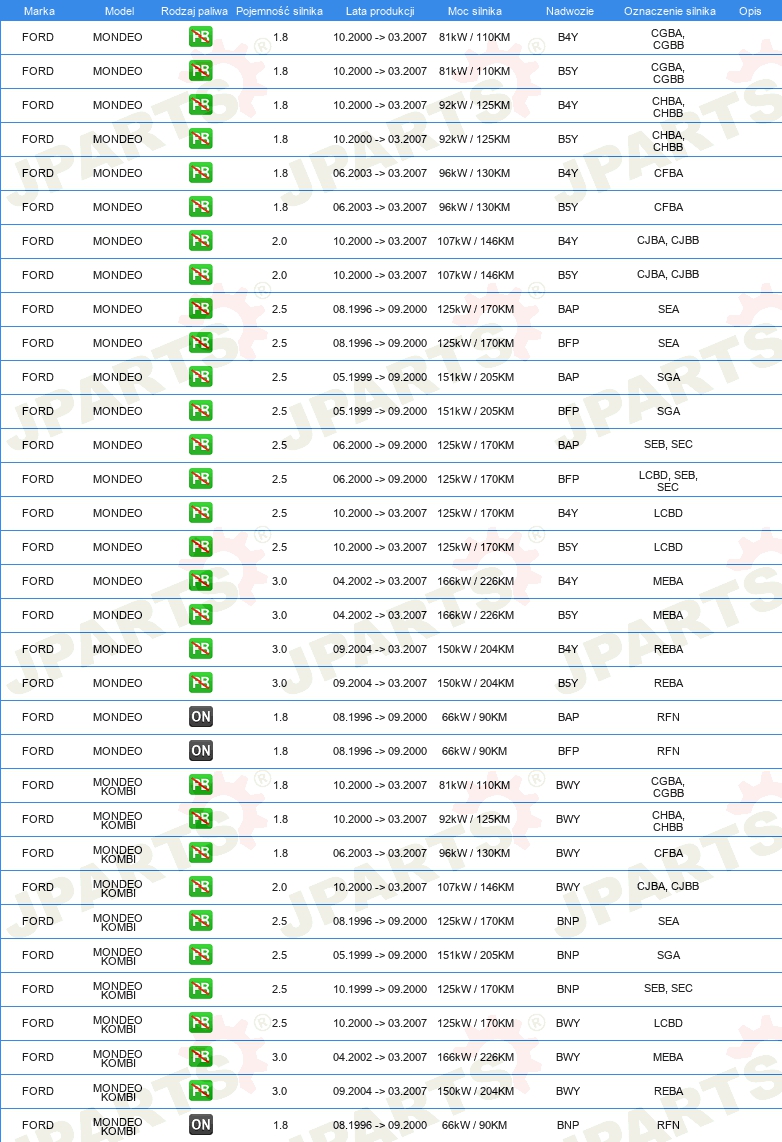Select '06.2000 -> 09.2000' in the BAP SEB, SEC row
The image size is (782, 1142).
pyautogui.click(x=380, y=445)
